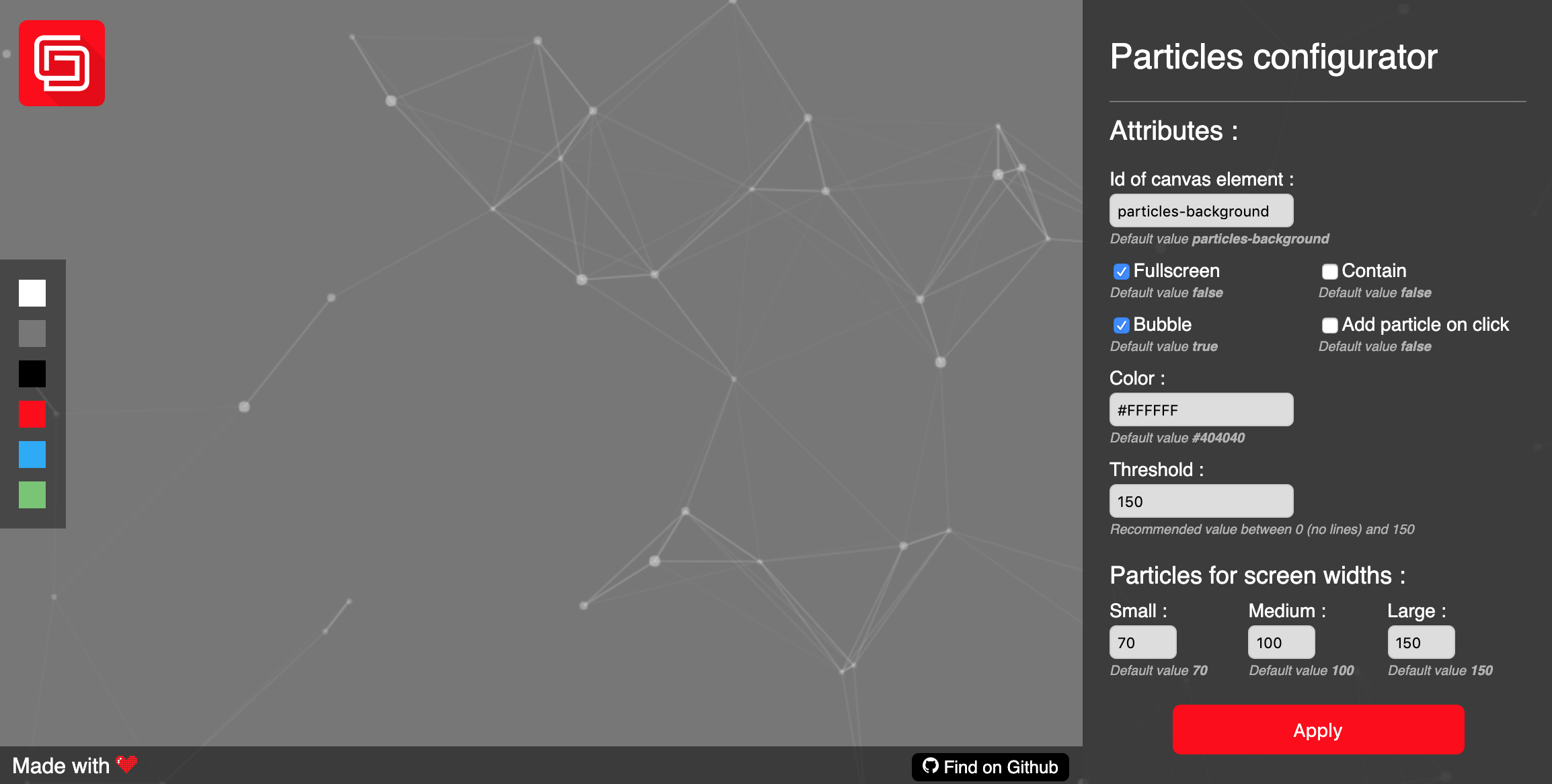
Task: Click the Small screen particles input
Action: (1142, 642)
